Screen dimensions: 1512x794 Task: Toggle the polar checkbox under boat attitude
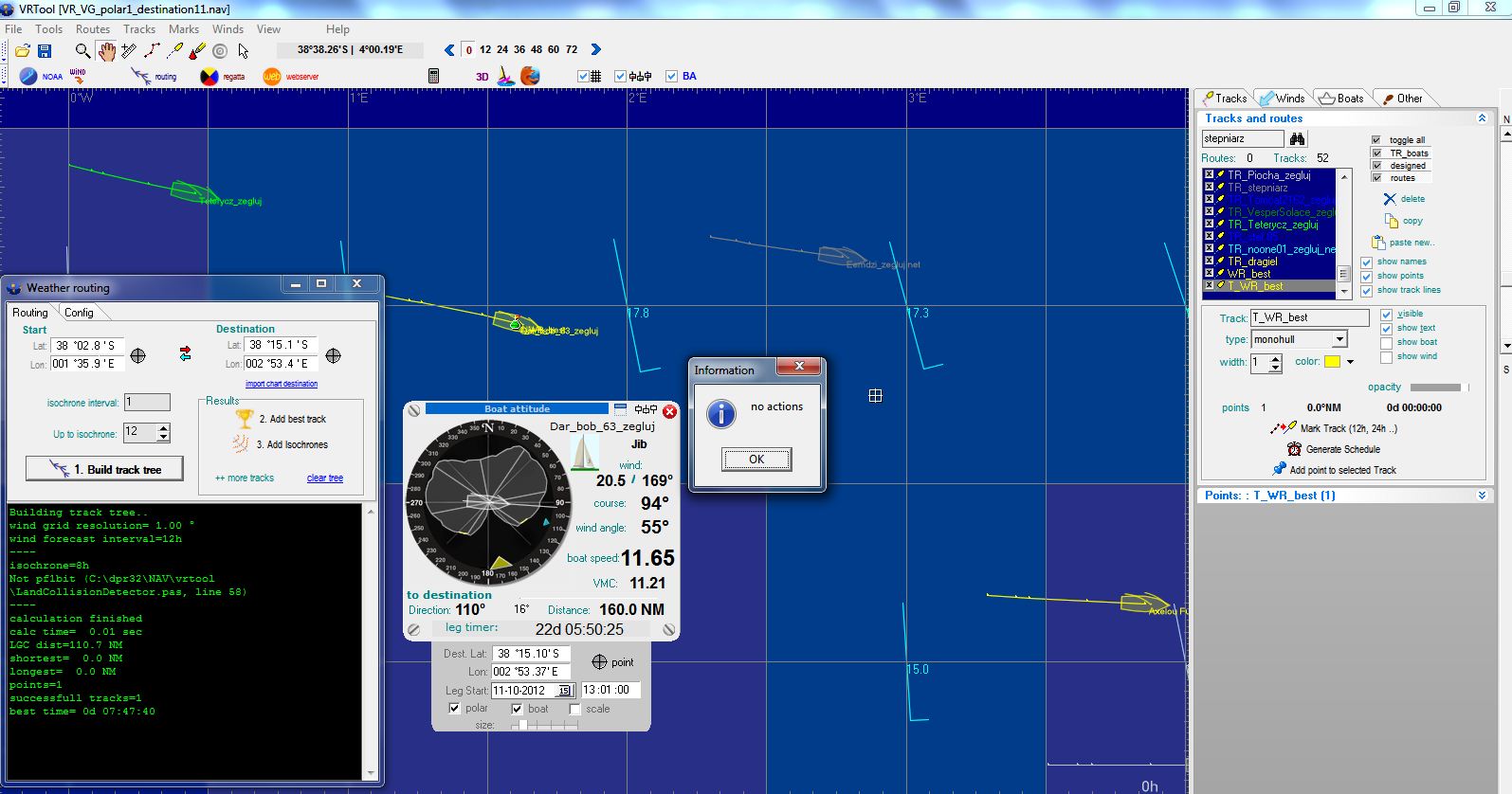(x=454, y=709)
